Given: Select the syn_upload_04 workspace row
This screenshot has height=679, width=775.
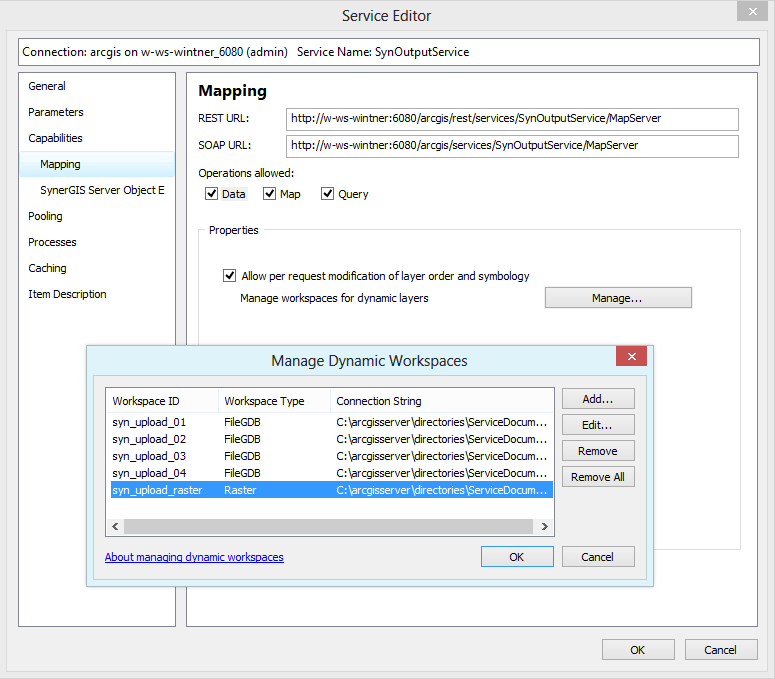Looking at the screenshot, I should pyautogui.click(x=331, y=473).
